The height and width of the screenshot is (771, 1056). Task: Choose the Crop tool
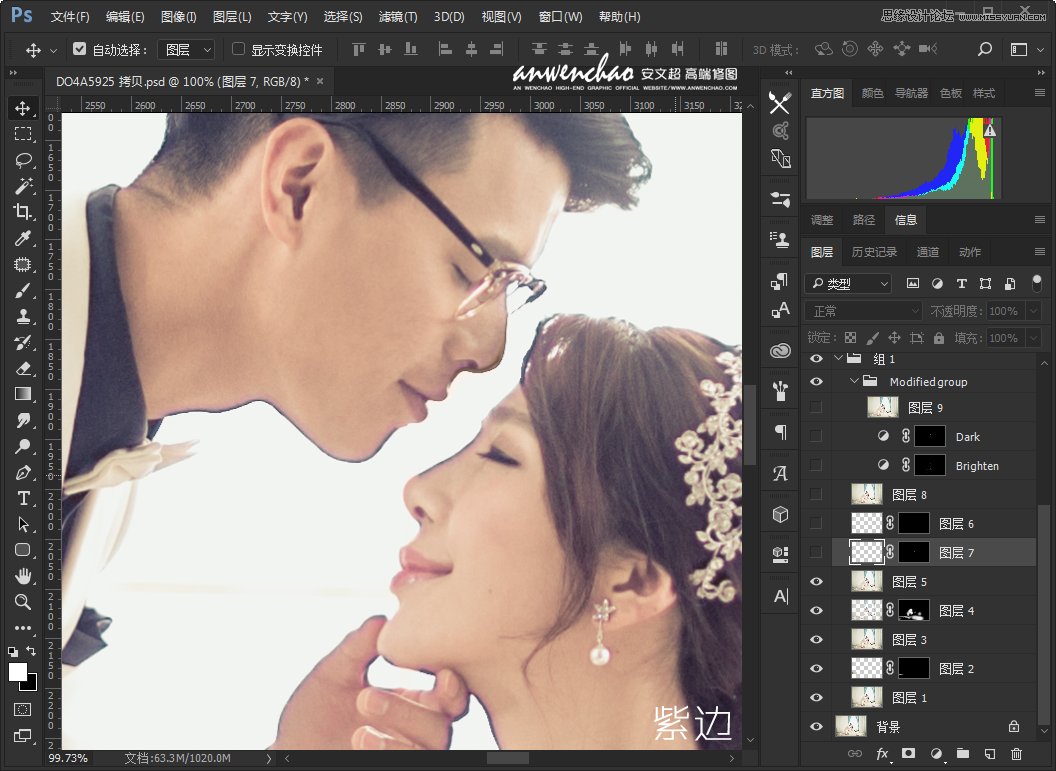pos(22,212)
